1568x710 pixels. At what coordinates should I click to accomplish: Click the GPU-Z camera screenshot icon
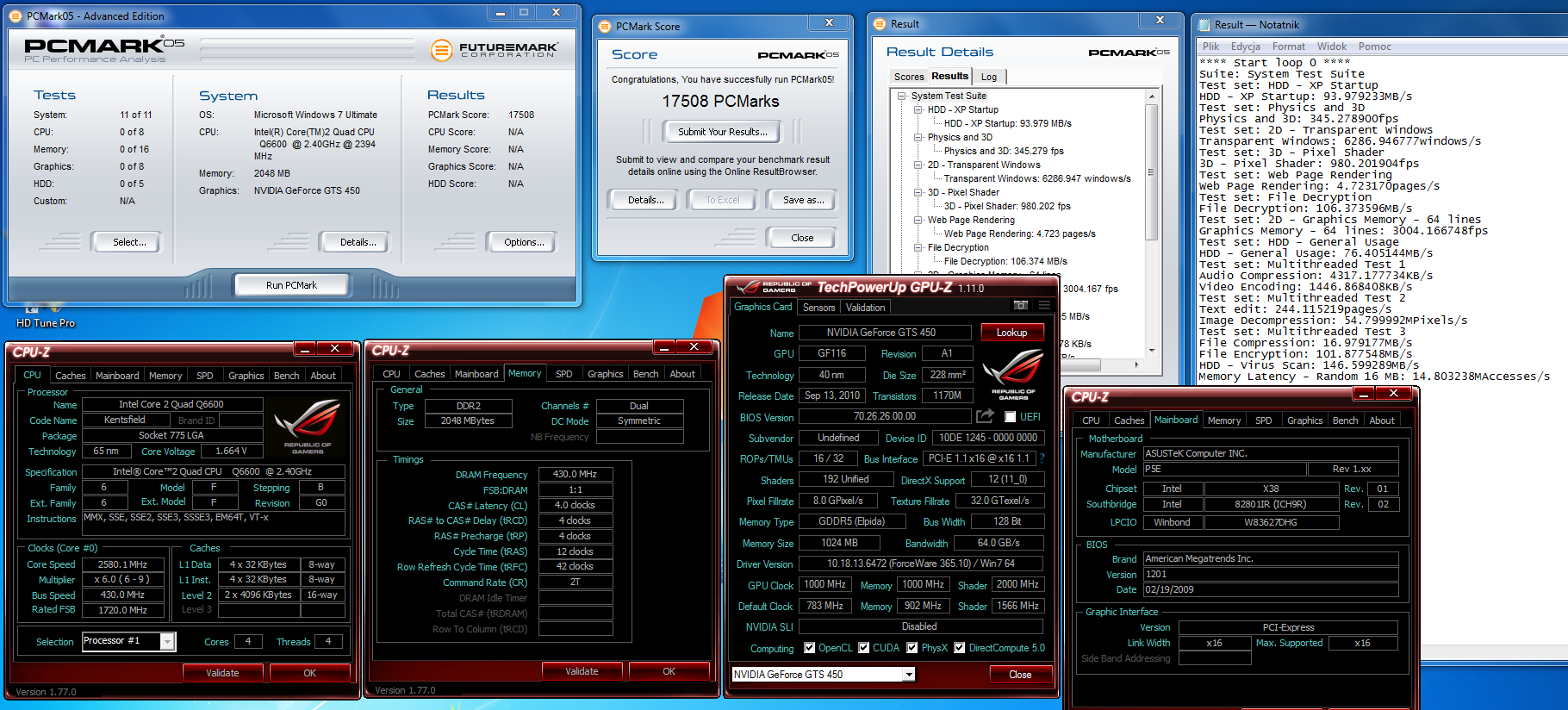1020,305
